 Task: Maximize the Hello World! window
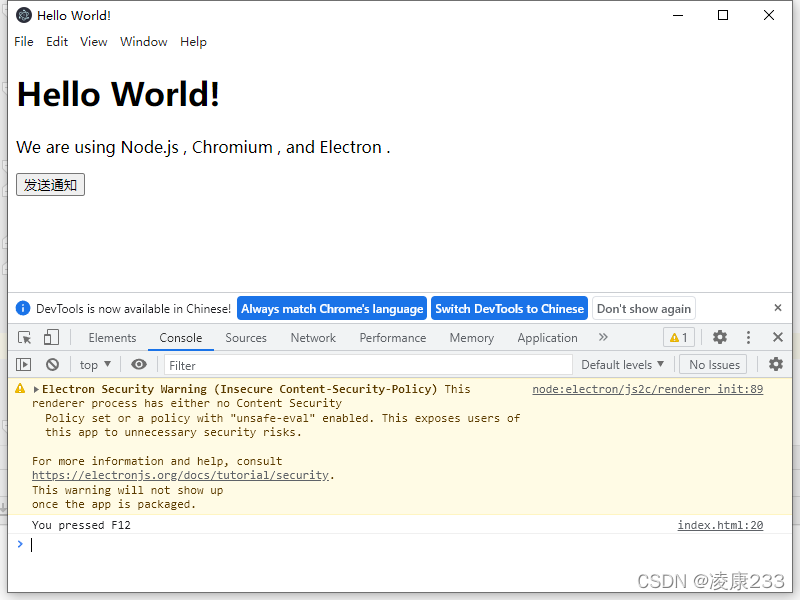(723, 15)
